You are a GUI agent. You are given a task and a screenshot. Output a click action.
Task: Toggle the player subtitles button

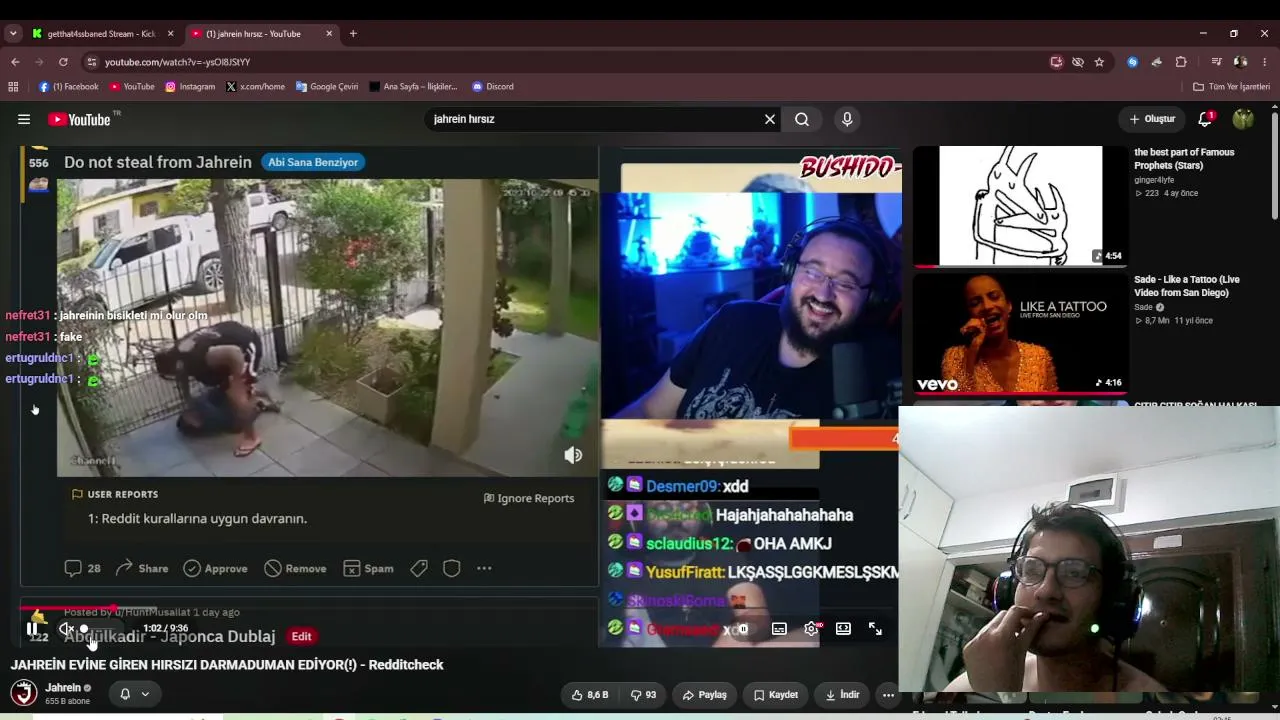[779, 629]
